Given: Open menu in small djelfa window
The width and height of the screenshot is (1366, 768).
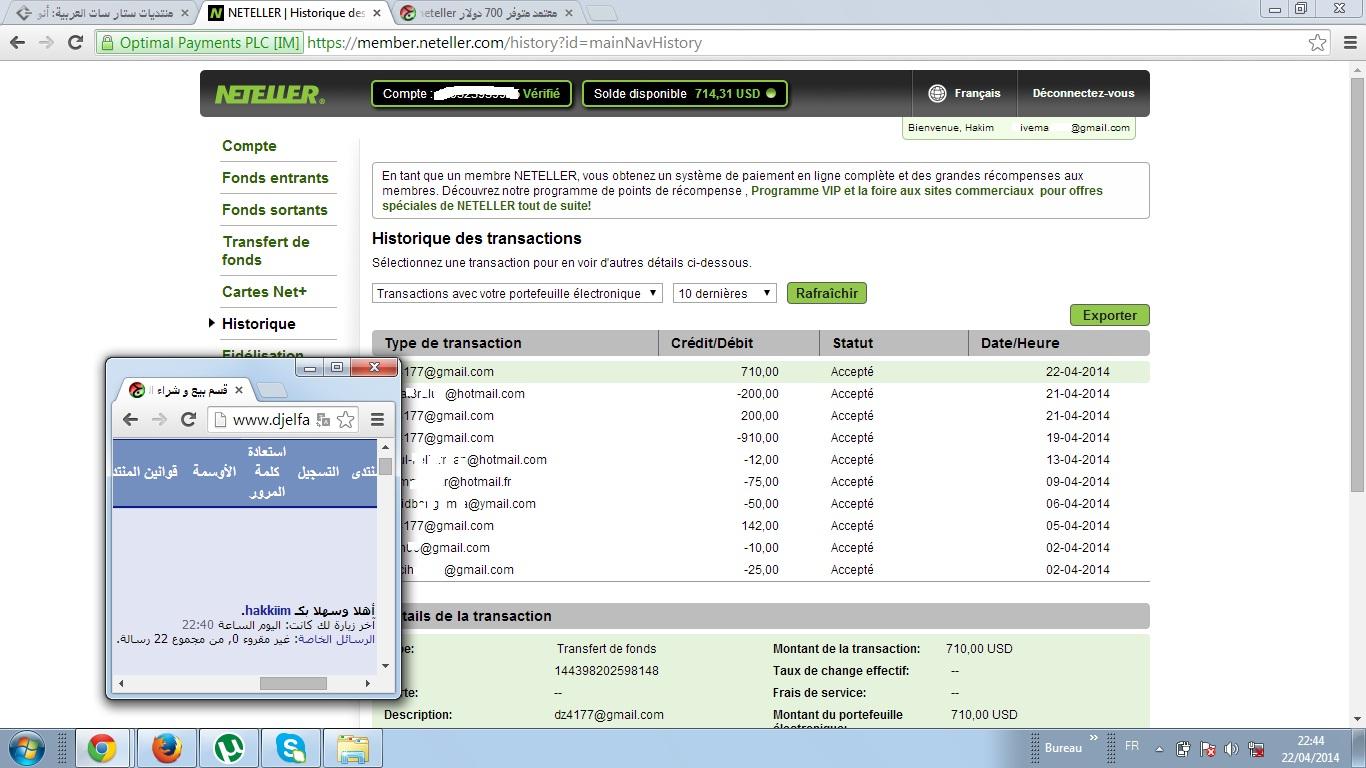Looking at the screenshot, I should click(x=377, y=420).
